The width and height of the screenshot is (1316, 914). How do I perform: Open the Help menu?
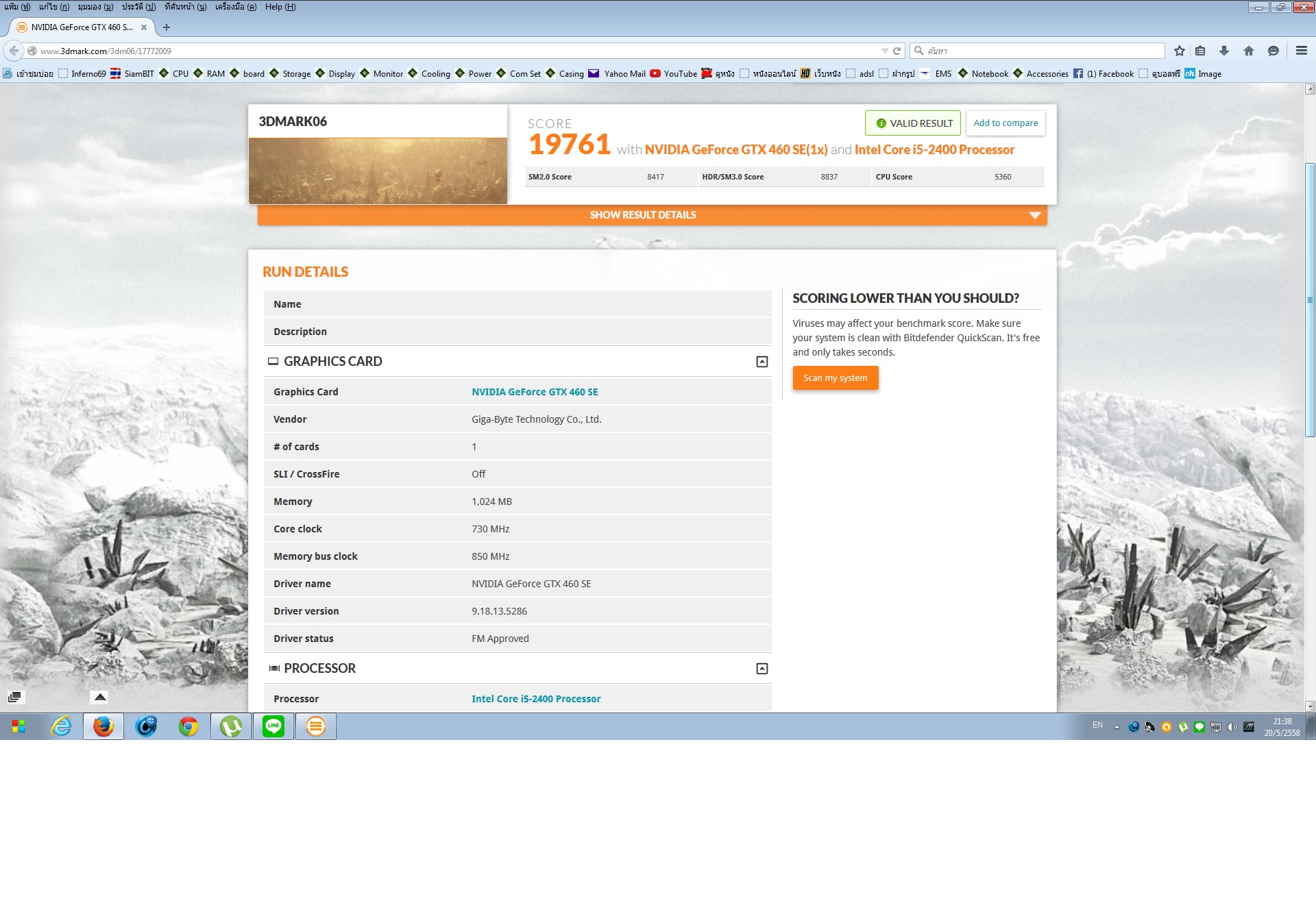coord(280,7)
